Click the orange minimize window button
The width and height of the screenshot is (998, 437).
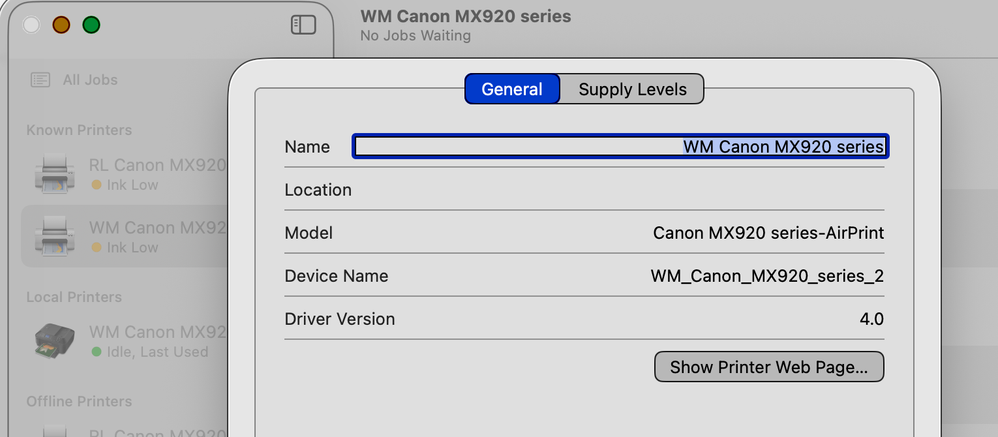pyautogui.click(x=61, y=25)
